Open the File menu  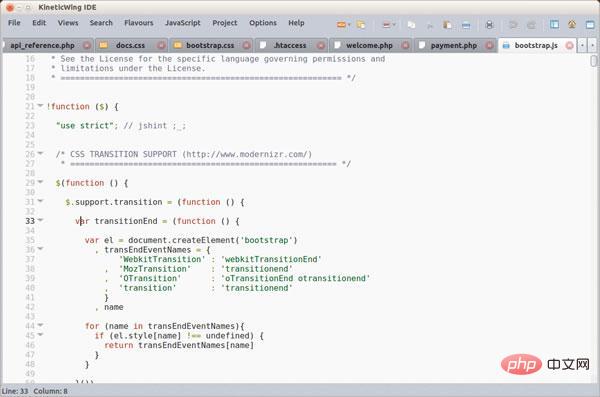14,23
